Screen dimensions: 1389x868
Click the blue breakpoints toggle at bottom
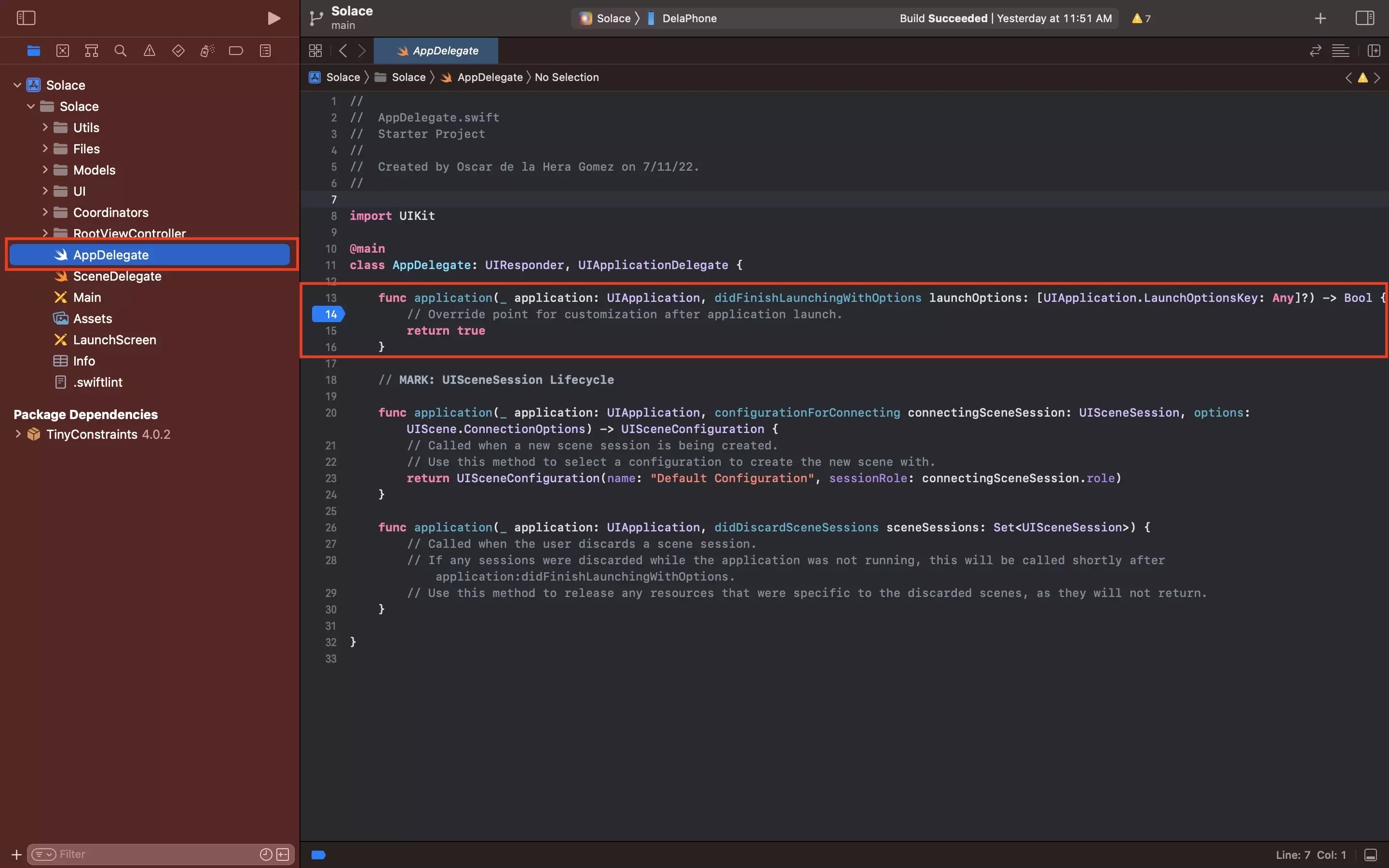318,855
